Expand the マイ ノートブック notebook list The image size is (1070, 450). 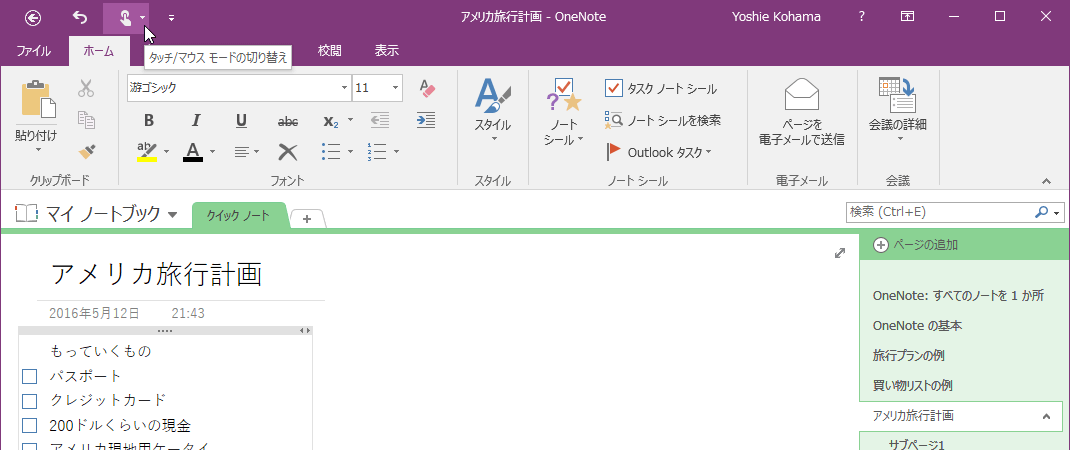coord(172,215)
